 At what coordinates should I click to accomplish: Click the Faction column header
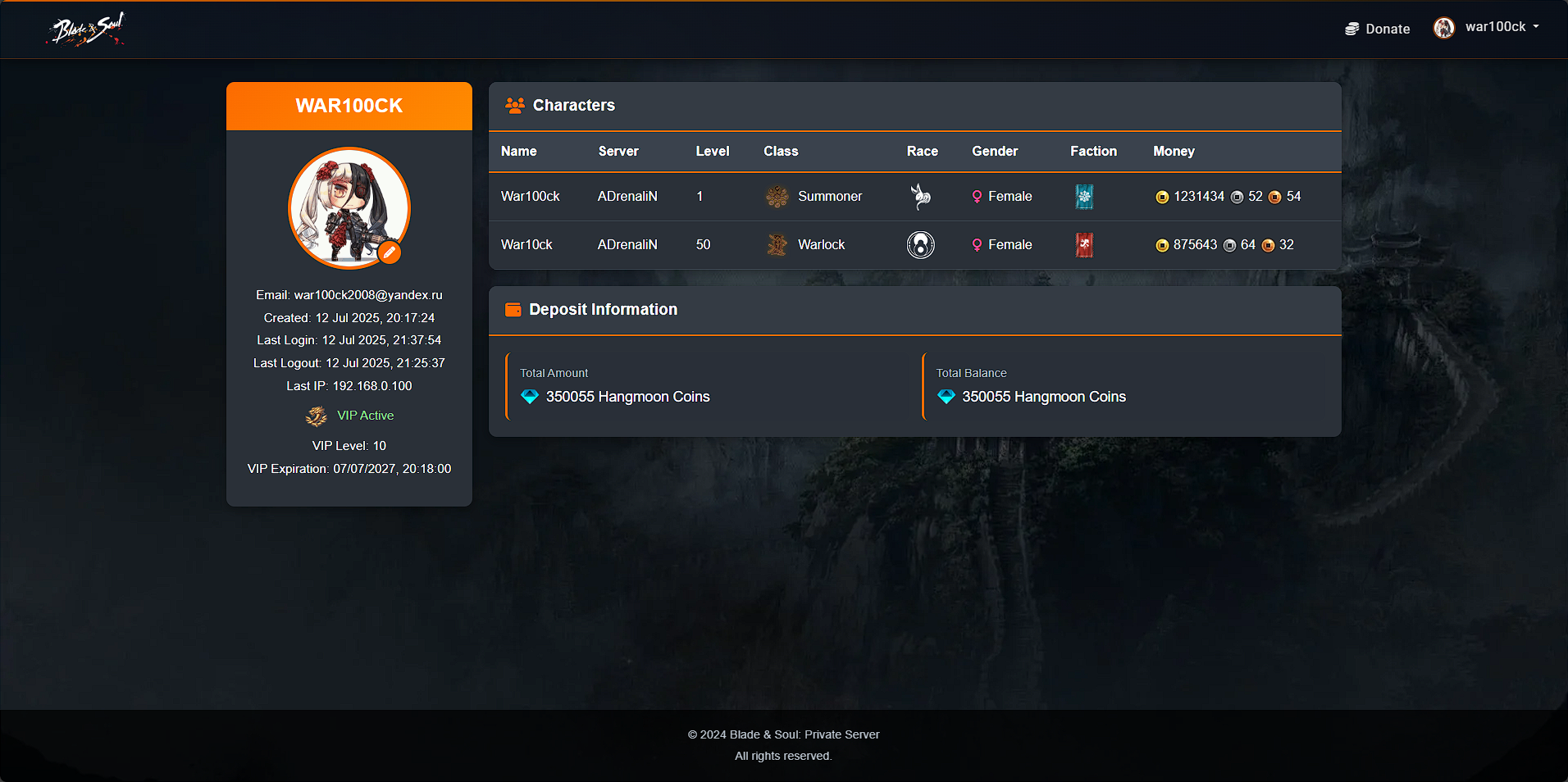point(1093,152)
